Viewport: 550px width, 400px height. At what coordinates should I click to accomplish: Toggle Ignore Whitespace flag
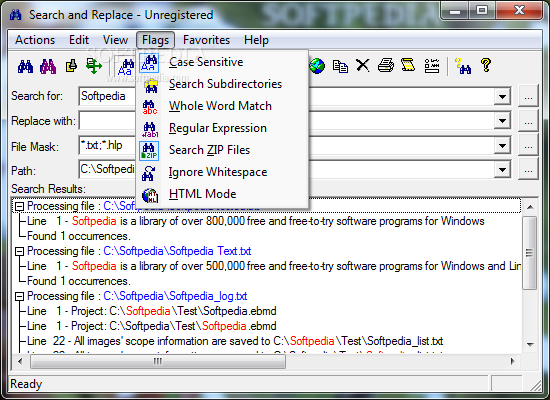tap(222, 172)
